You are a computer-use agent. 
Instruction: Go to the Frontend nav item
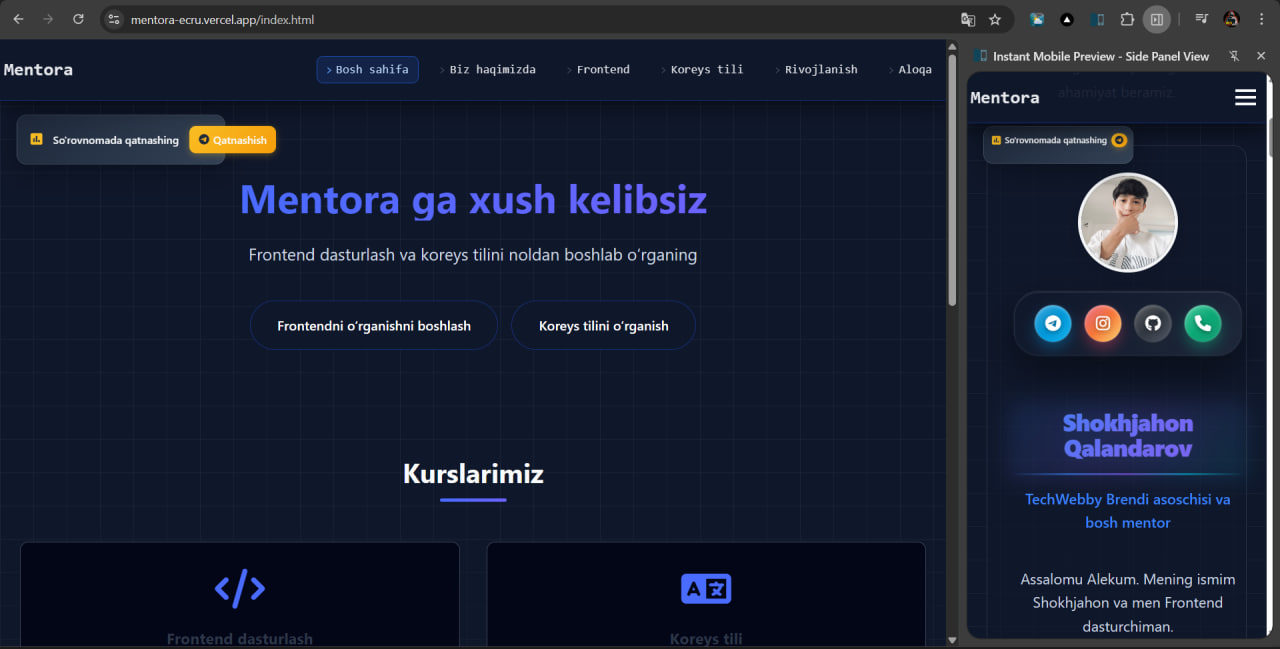click(x=602, y=70)
